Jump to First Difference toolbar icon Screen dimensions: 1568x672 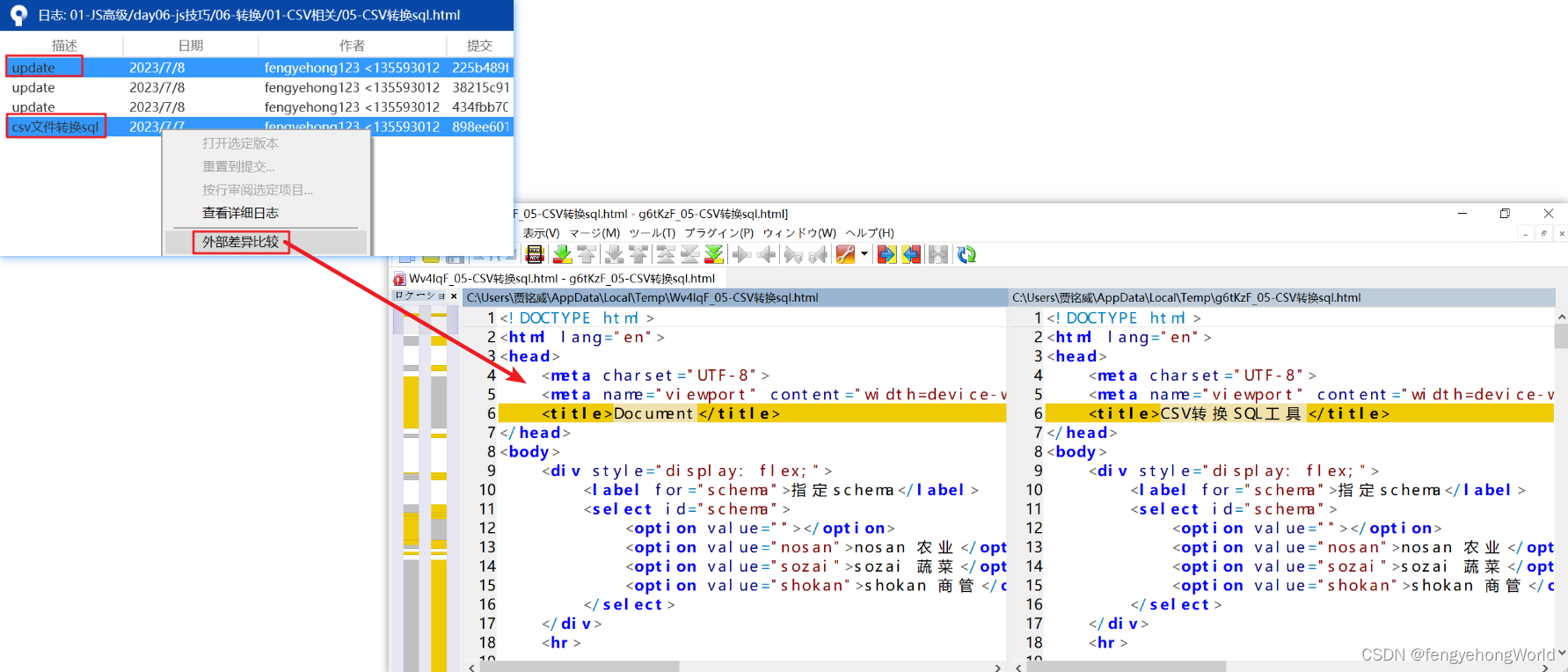(666, 255)
